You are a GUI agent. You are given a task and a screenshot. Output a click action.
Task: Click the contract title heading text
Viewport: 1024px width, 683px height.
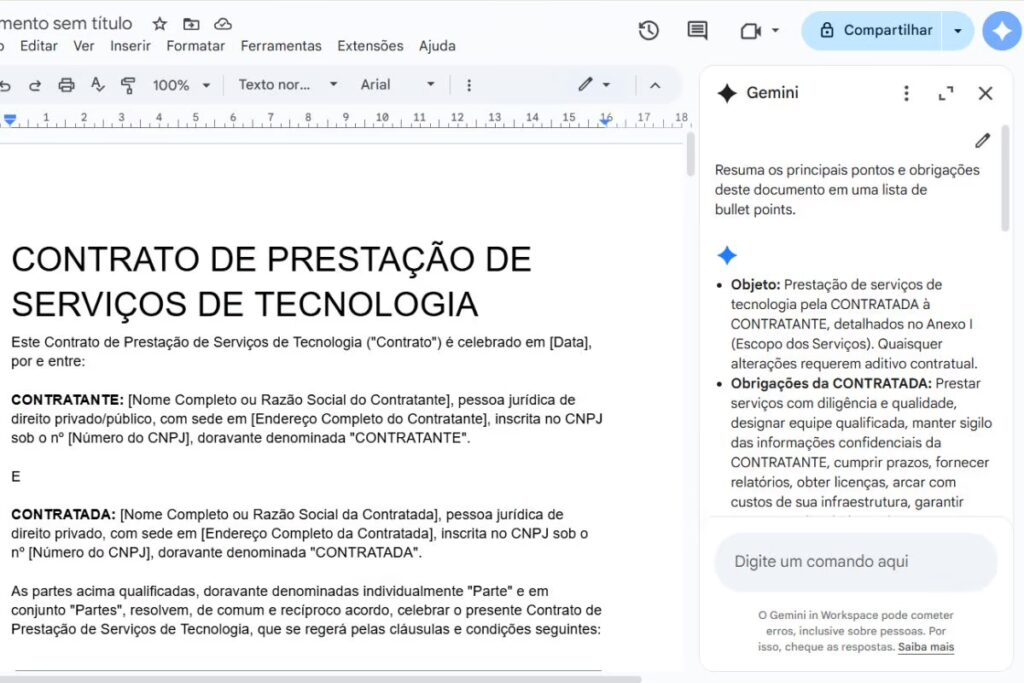[272, 281]
